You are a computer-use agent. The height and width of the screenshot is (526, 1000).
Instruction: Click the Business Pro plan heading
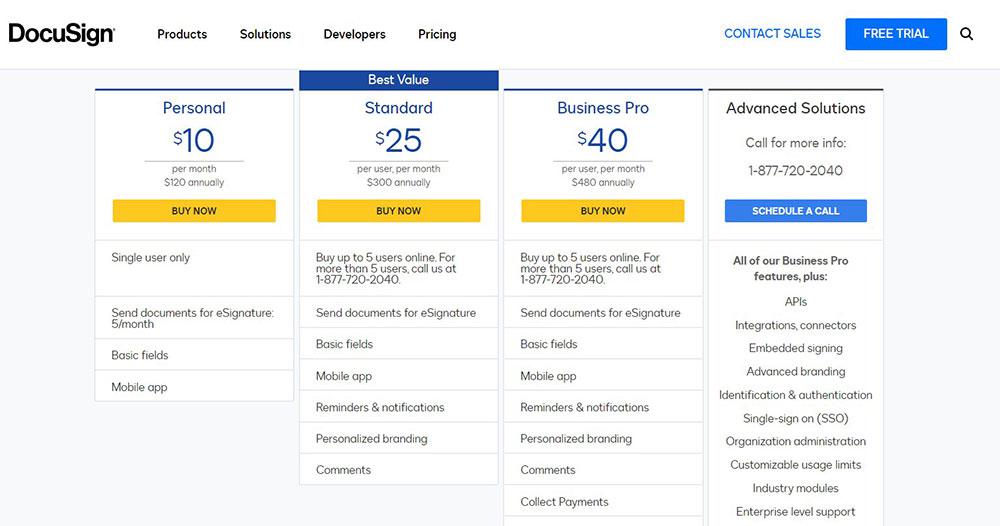click(603, 108)
